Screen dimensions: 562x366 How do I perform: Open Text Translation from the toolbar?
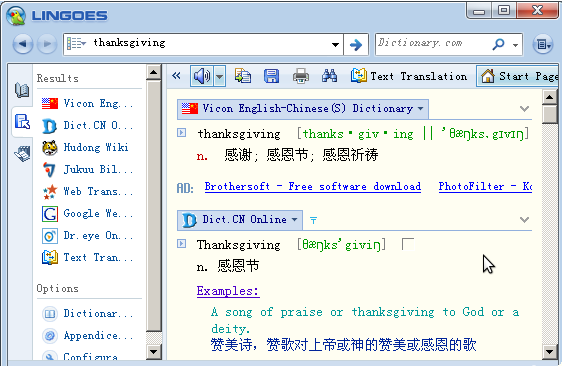point(409,76)
